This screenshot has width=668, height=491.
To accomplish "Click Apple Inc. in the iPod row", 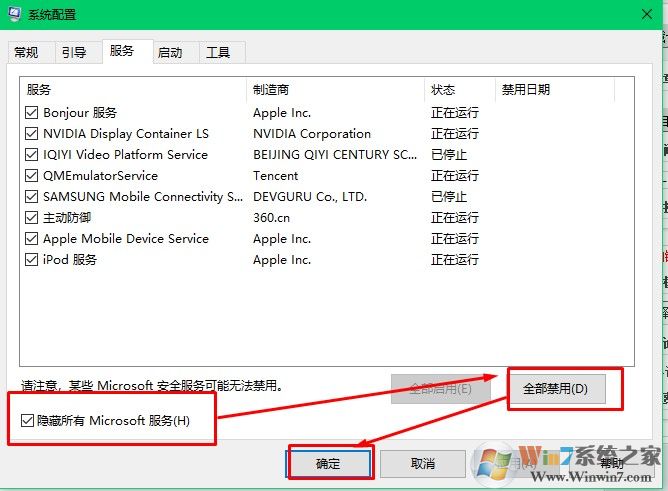I will pos(282,260).
